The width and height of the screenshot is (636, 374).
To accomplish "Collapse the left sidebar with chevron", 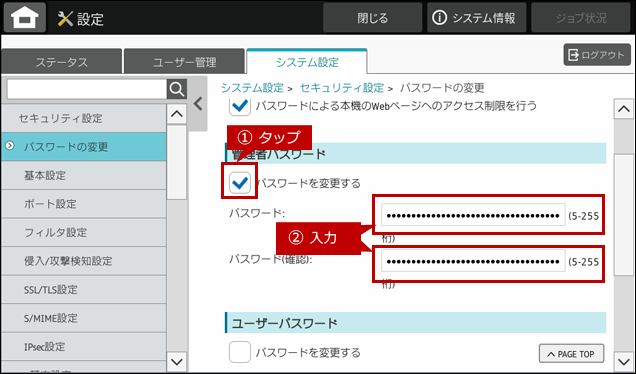I will coord(198,104).
